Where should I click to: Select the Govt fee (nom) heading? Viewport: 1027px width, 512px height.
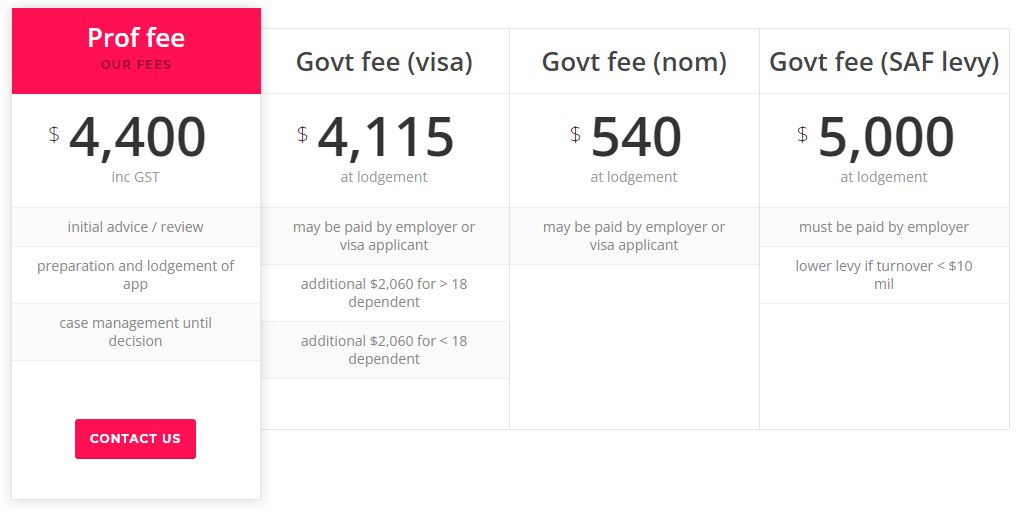pyautogui.click(x=634, y=62)
